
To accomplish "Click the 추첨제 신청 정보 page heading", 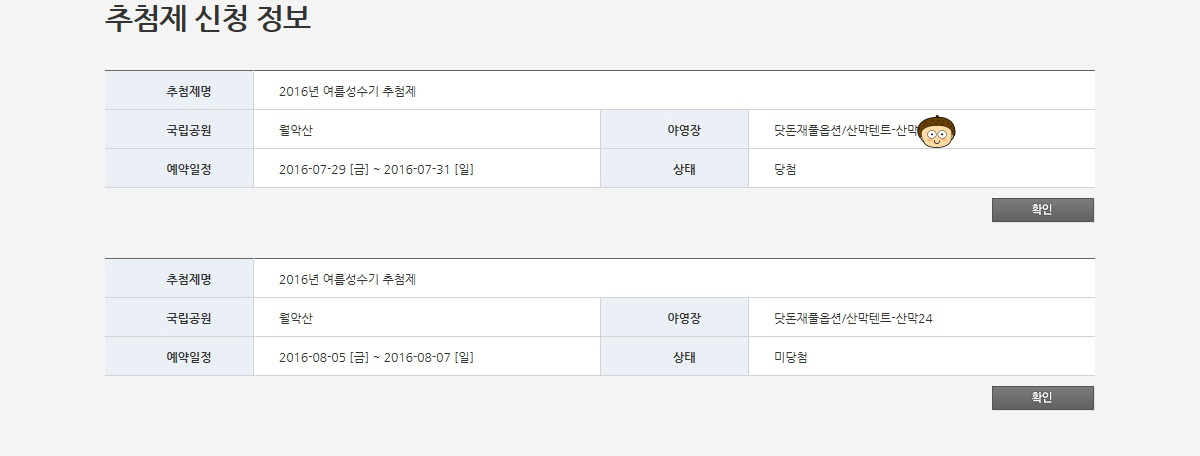I will (208, 19).
